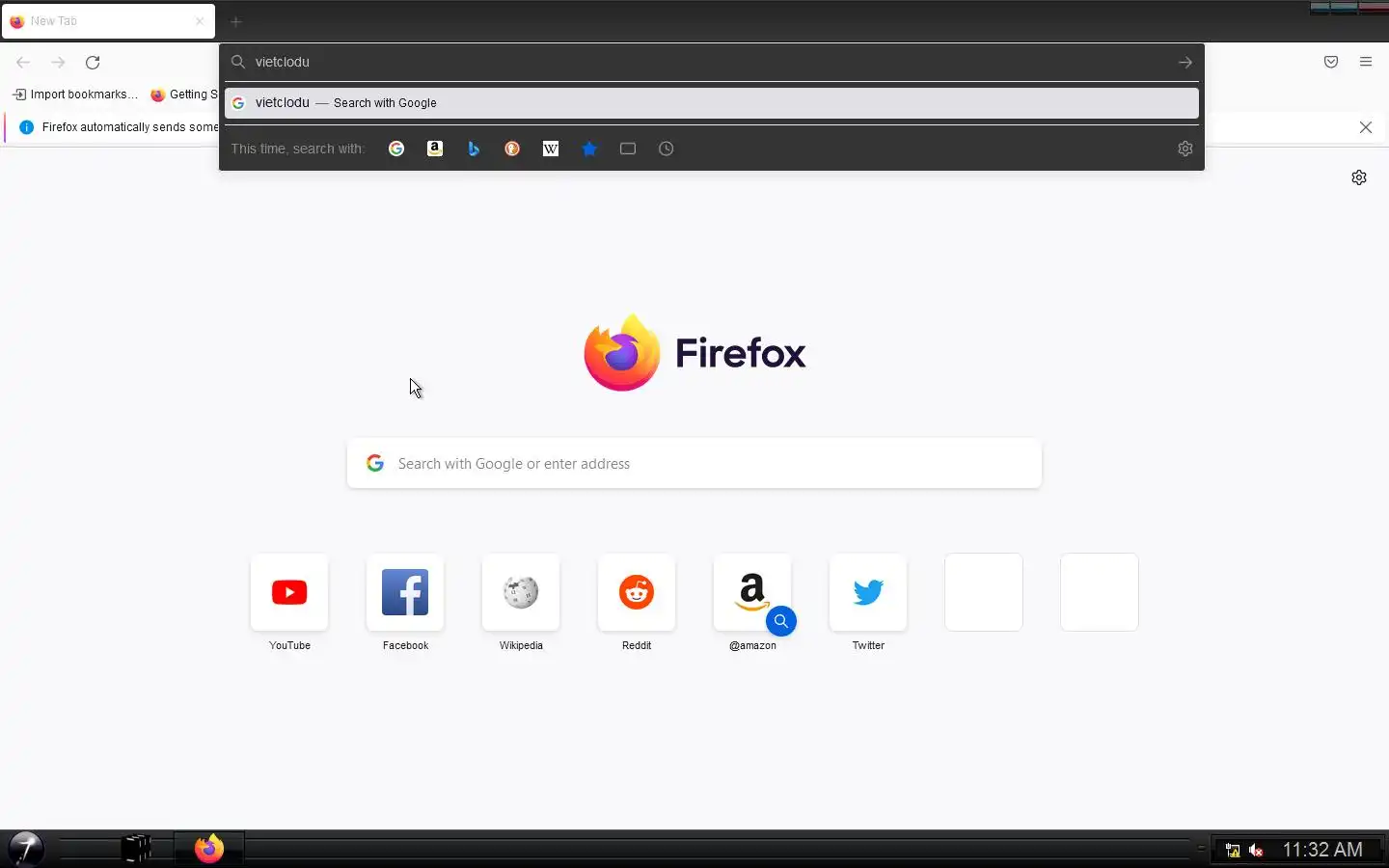Choose 'vietclodu — Search with Google' suggestion

coord(712,103)
